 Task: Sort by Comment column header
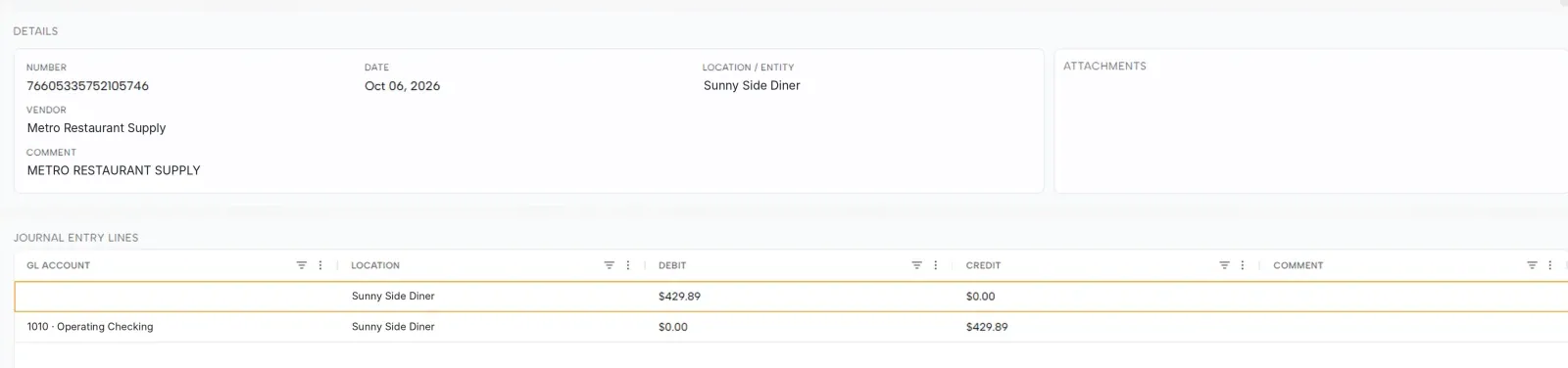click(x=1298, y=265)
